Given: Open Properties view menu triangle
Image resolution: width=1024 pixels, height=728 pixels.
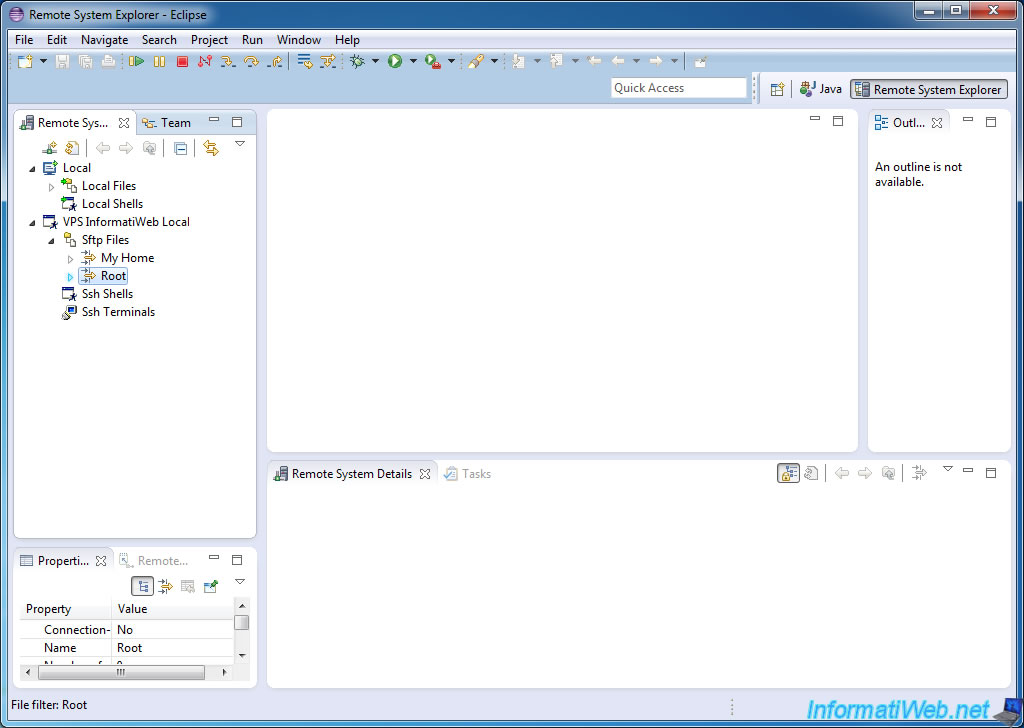Looking at the screenshot, I should tap(240, 582).
